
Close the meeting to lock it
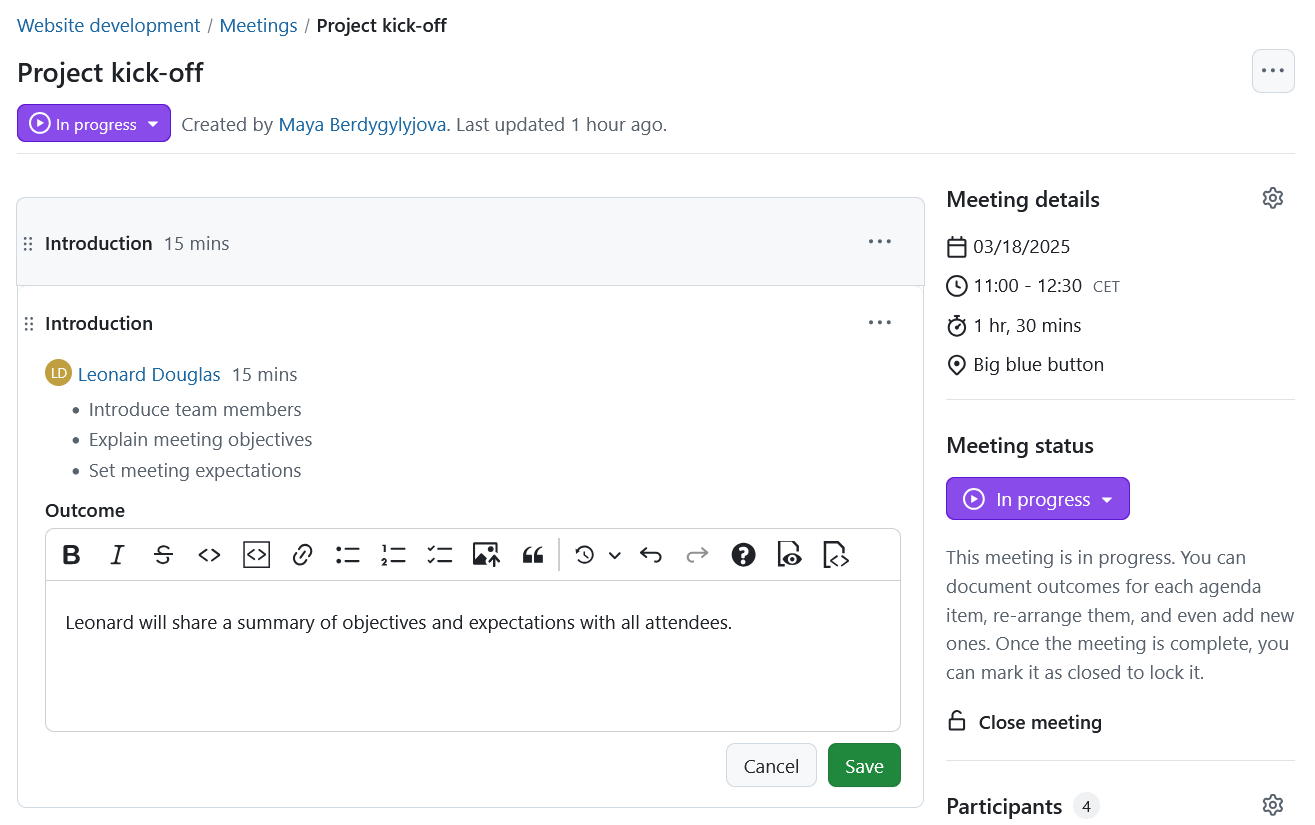tap(1024, 721)
